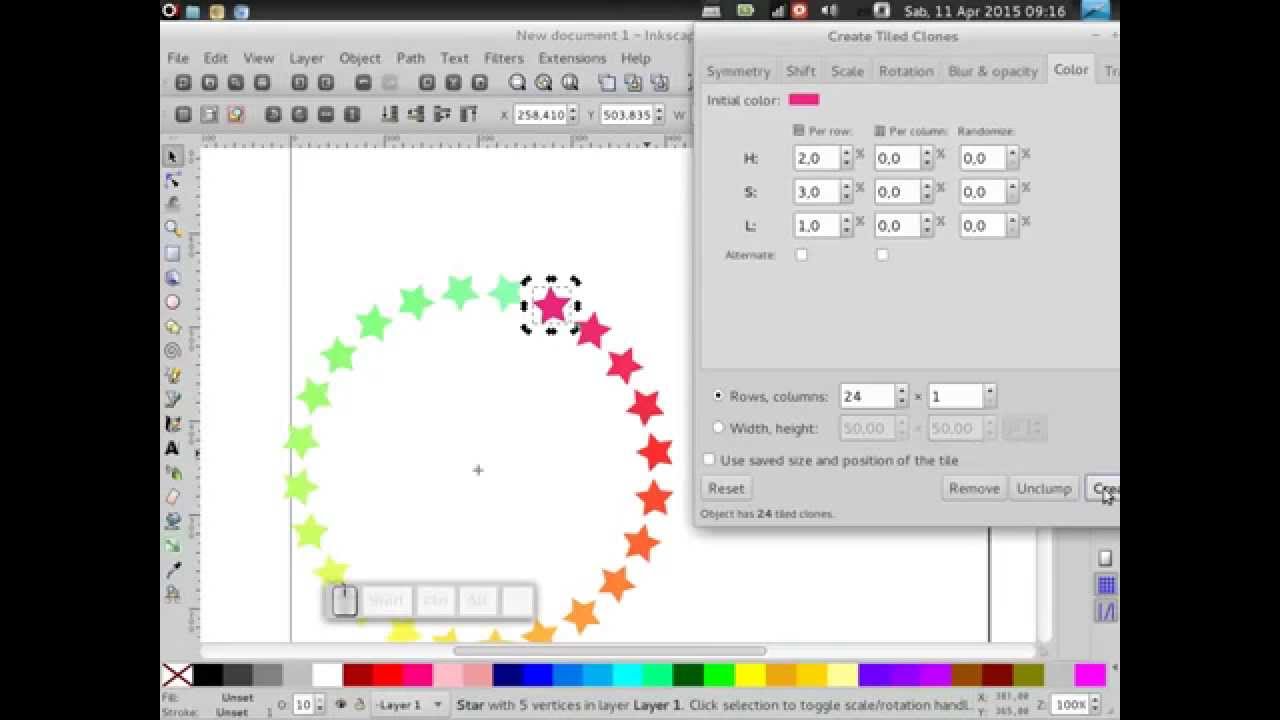Click Zoom to fit selection icon
The width and height of the screenshot is (1280, 720).
(x=517, y=83)
